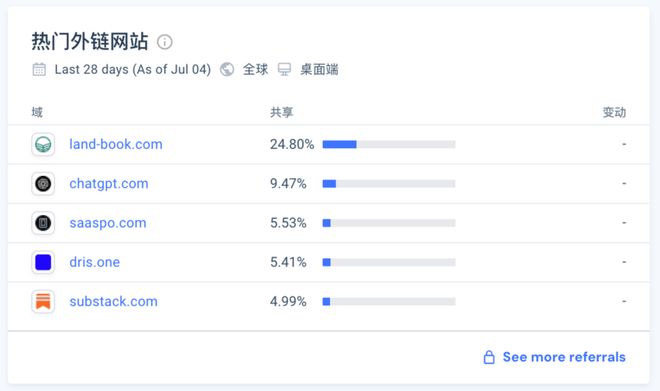Click the globe icon next to 全球
Screen dimensions: 660x391
(227, 69)
